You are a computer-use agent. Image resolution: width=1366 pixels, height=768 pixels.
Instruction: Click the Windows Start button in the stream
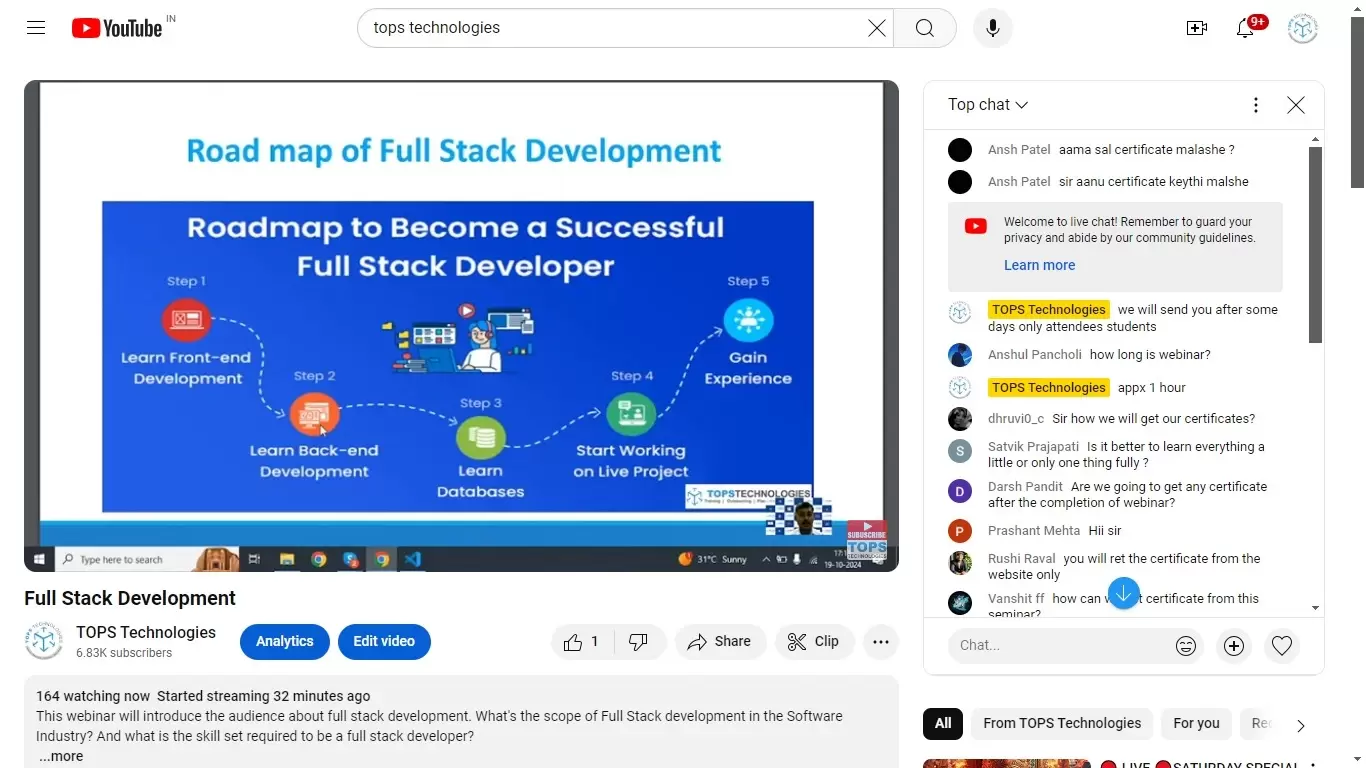coord(40,559)
